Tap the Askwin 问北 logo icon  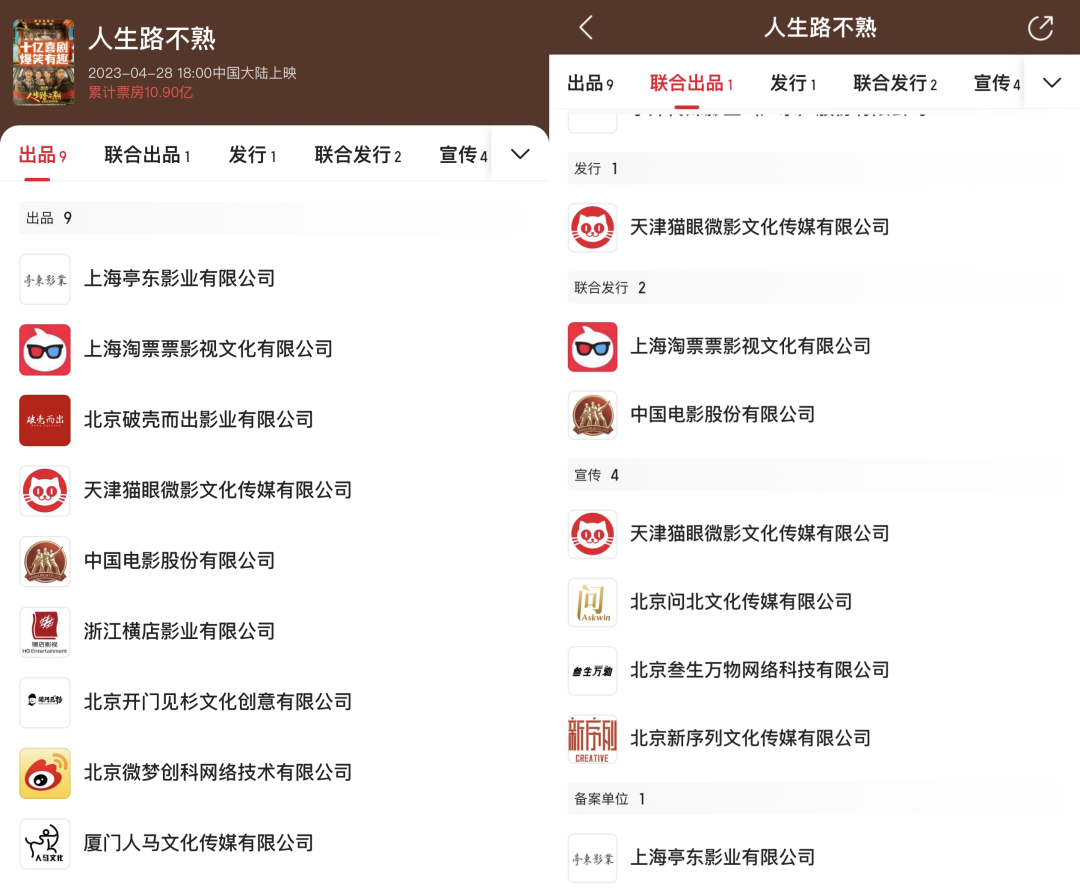point(592,602)
